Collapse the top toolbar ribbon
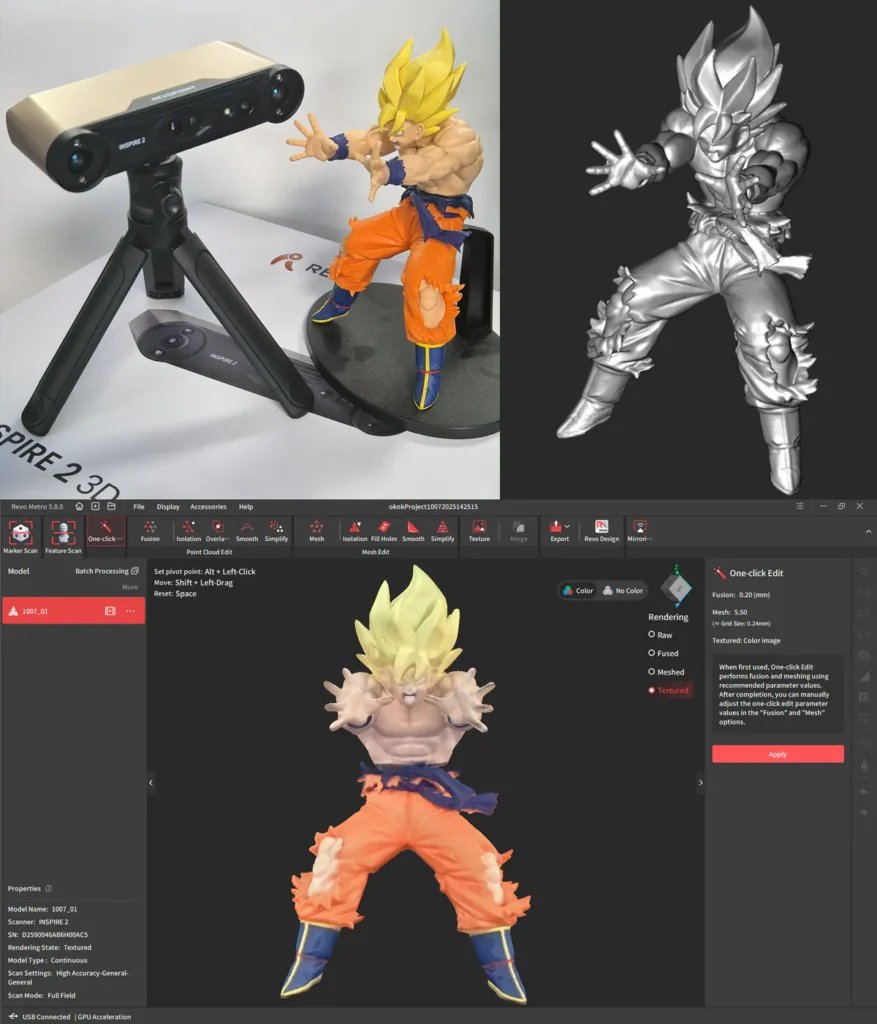 click(868, 532)
